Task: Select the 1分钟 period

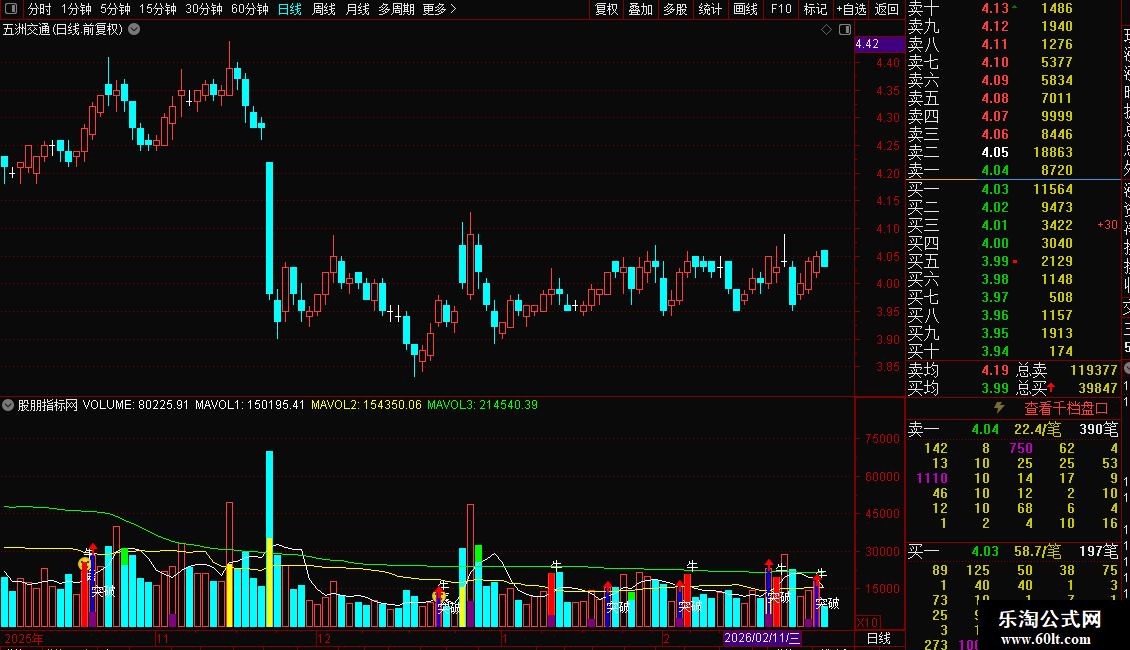Action: [76, 9]
